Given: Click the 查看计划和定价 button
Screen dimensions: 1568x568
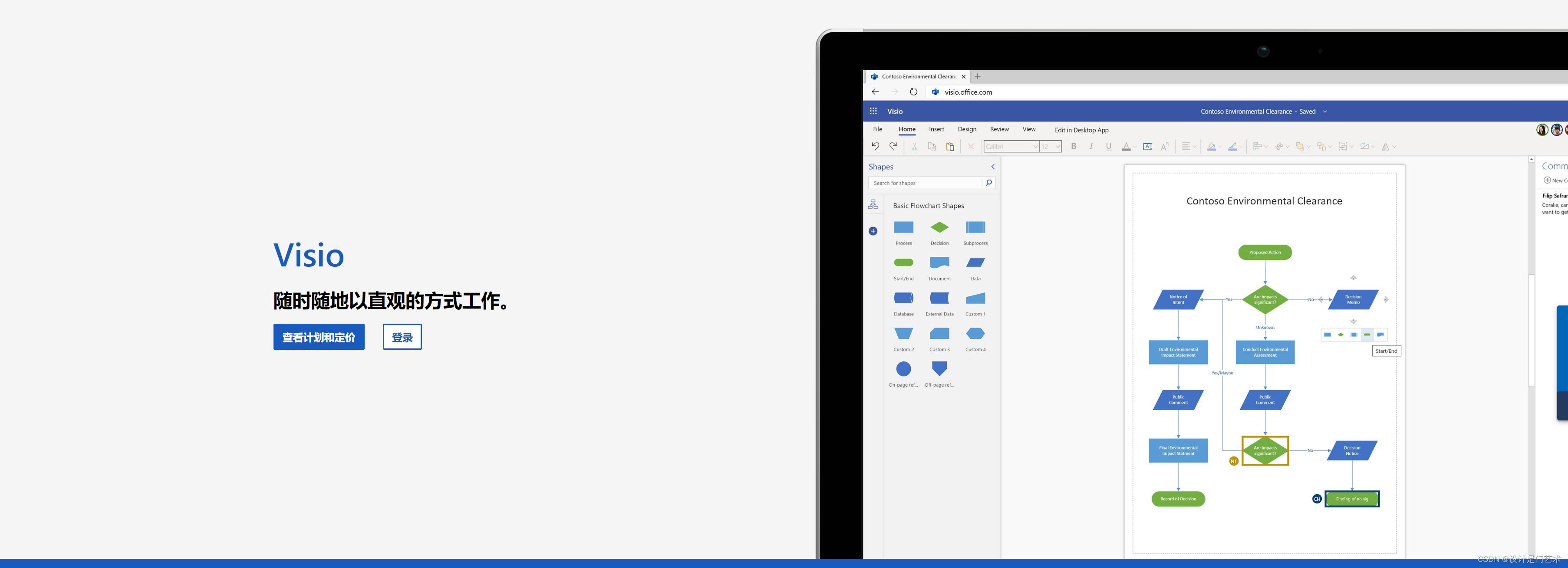Looking at the screenshot, I should [318, 337].
